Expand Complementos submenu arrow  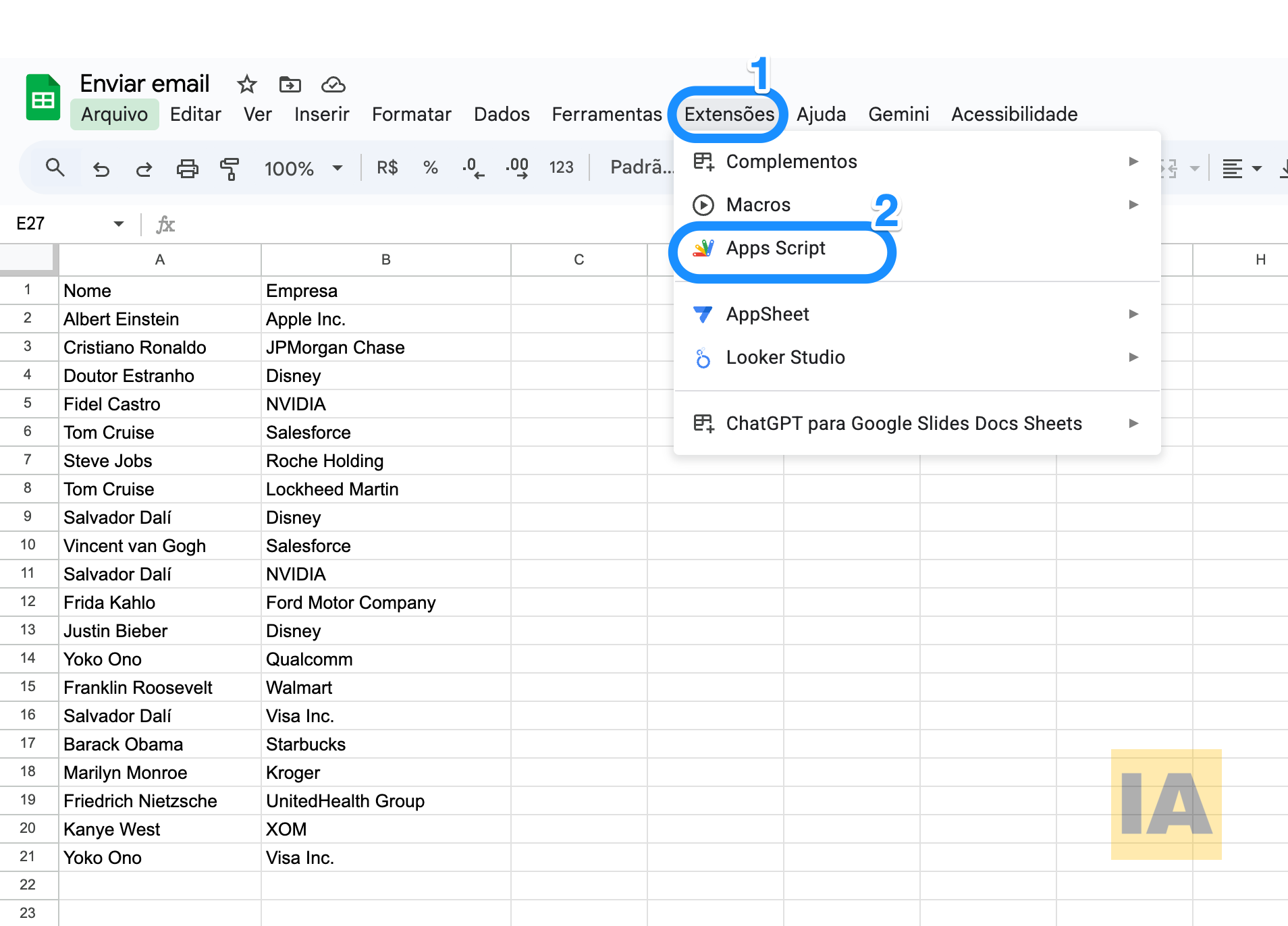pyautogui.click(x=1133, y=161)
